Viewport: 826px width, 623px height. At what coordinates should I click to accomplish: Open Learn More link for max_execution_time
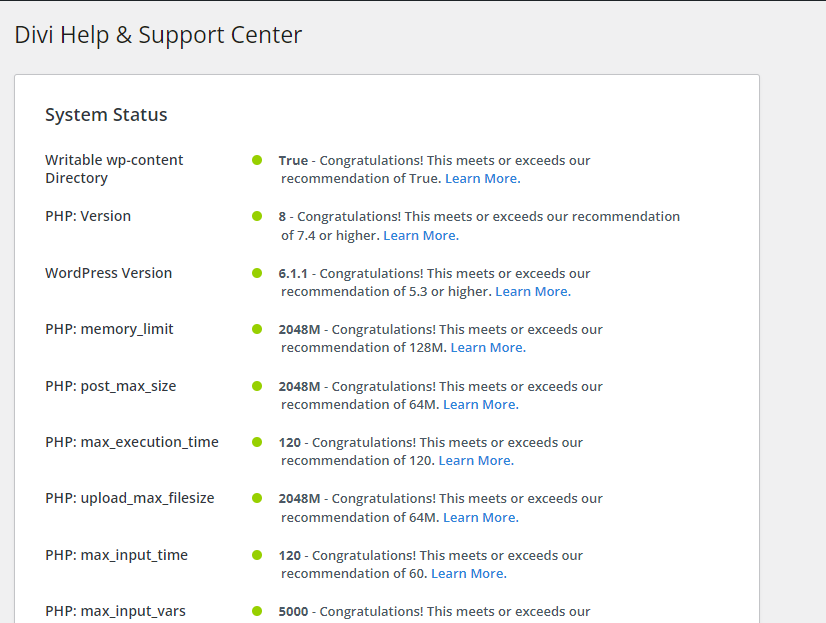476,460
